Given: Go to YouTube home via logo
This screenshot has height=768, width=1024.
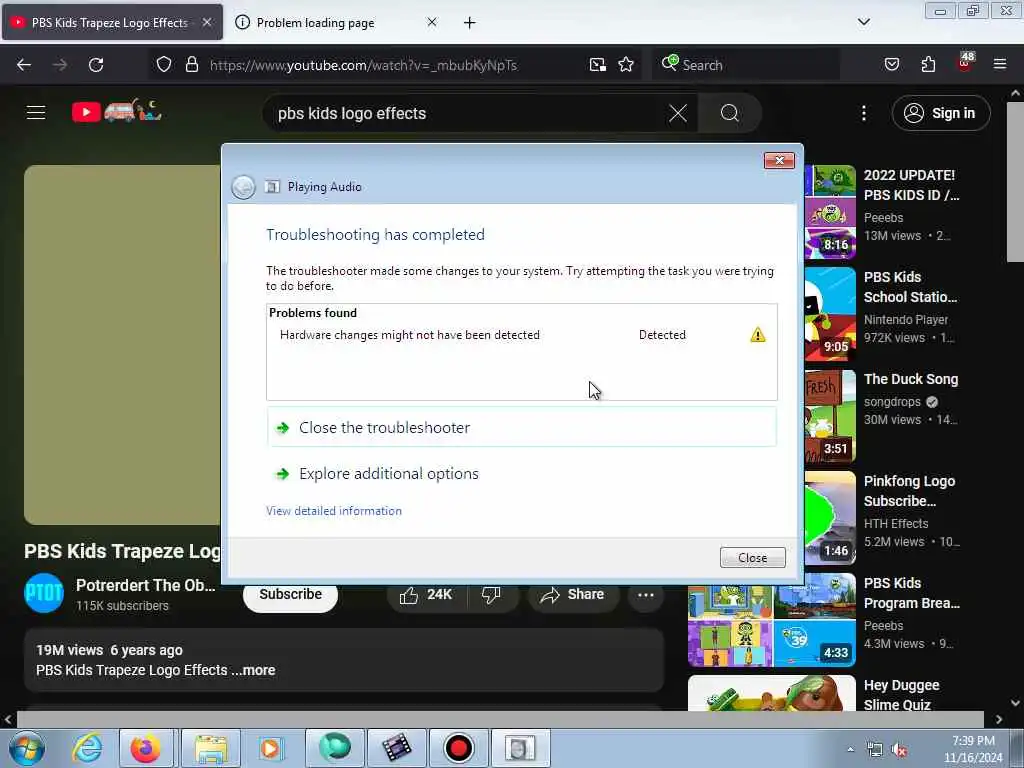Looking at the screenshot, I should click(116, 112).
